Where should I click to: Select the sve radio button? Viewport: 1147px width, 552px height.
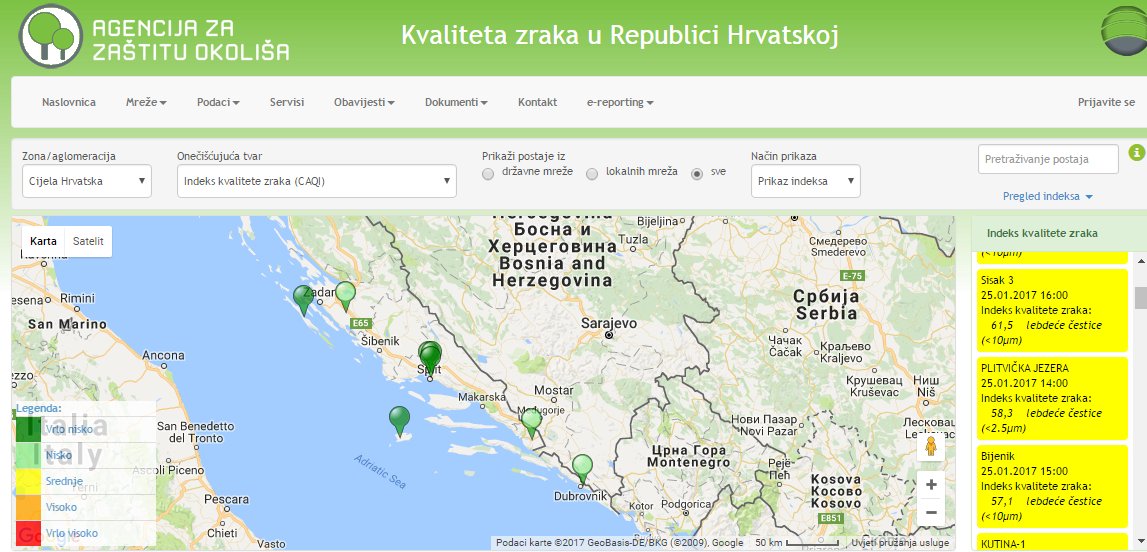tap(697, 174)
